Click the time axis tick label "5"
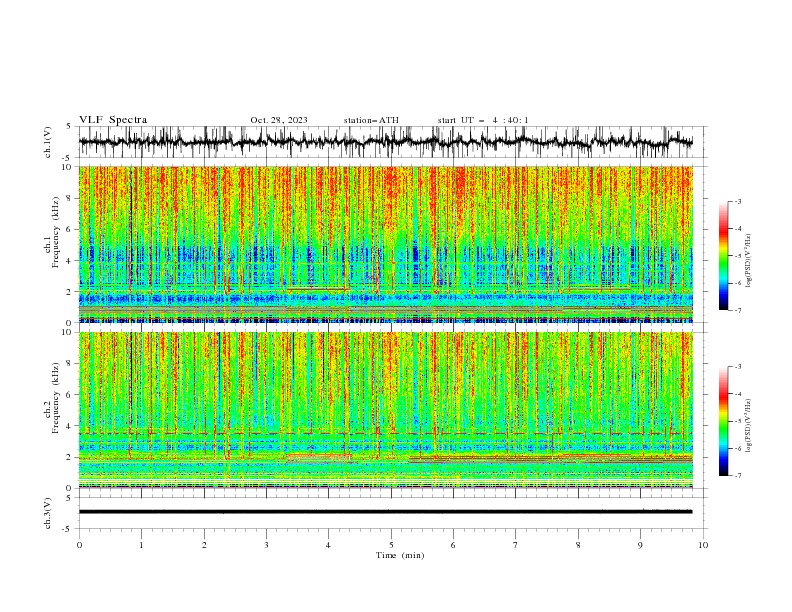Viewport: 792px width, 612px height. (x=391, y=545)
